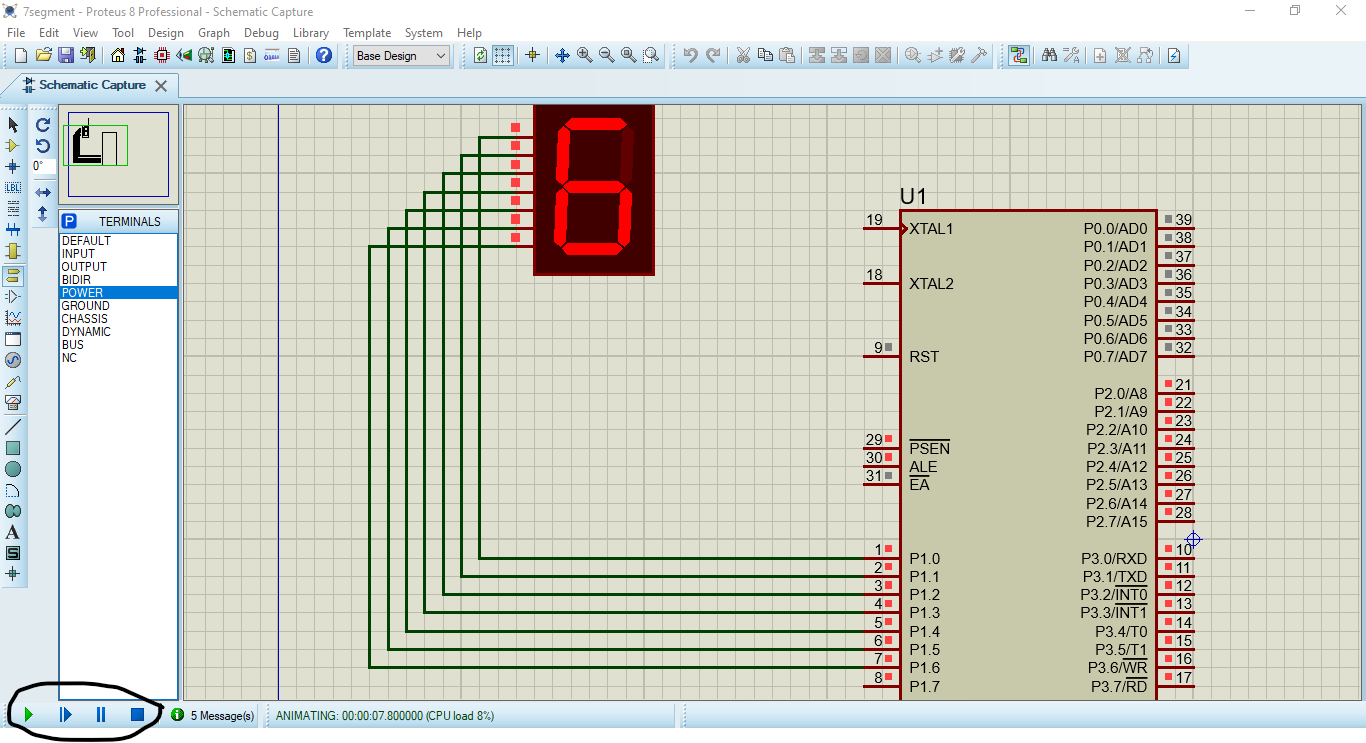Pick the Graph mode tool
Screen dimensions: 1366x743
coord(13,319)
